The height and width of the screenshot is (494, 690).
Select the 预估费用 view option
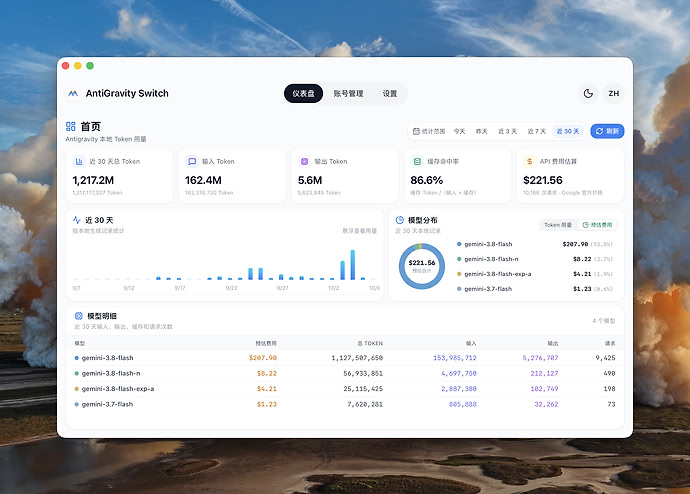(x=597, y=225)
